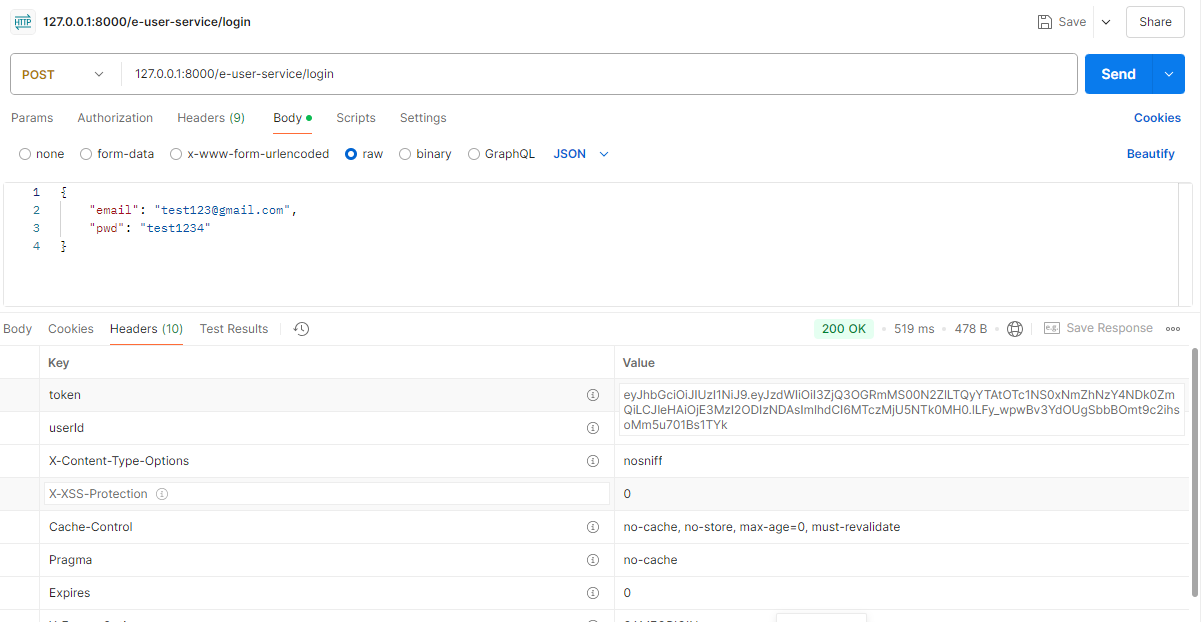Click the Save Response button
Screen dimensions: 1202x622
(1098, 328)
